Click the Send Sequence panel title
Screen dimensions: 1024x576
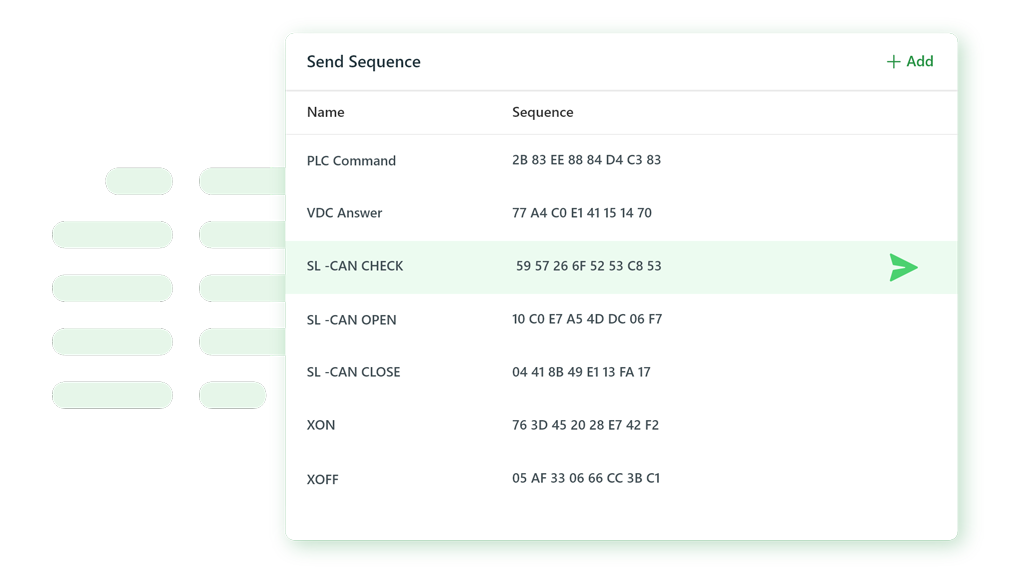pos(364,61)
